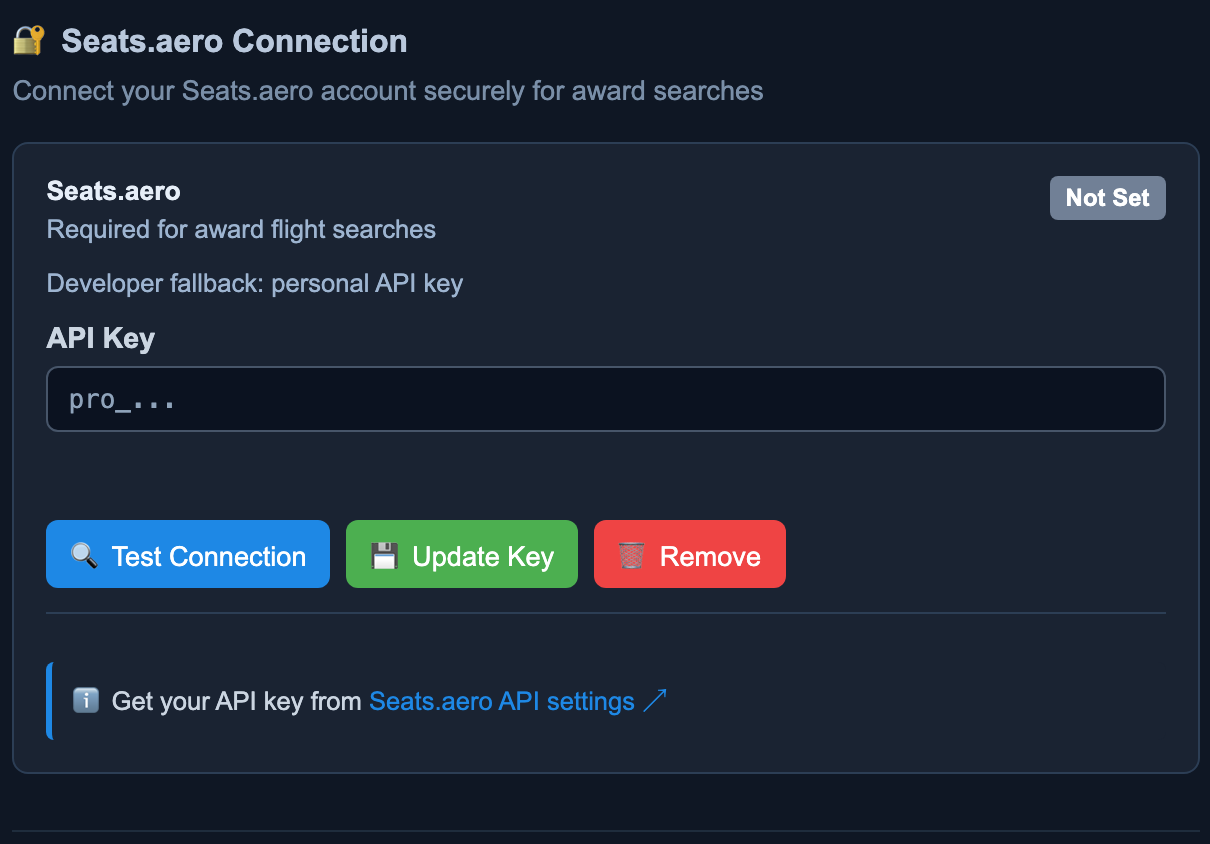Open the Seats.aero API settings link
1210x844 pixels.
click(x=518, y=701)
